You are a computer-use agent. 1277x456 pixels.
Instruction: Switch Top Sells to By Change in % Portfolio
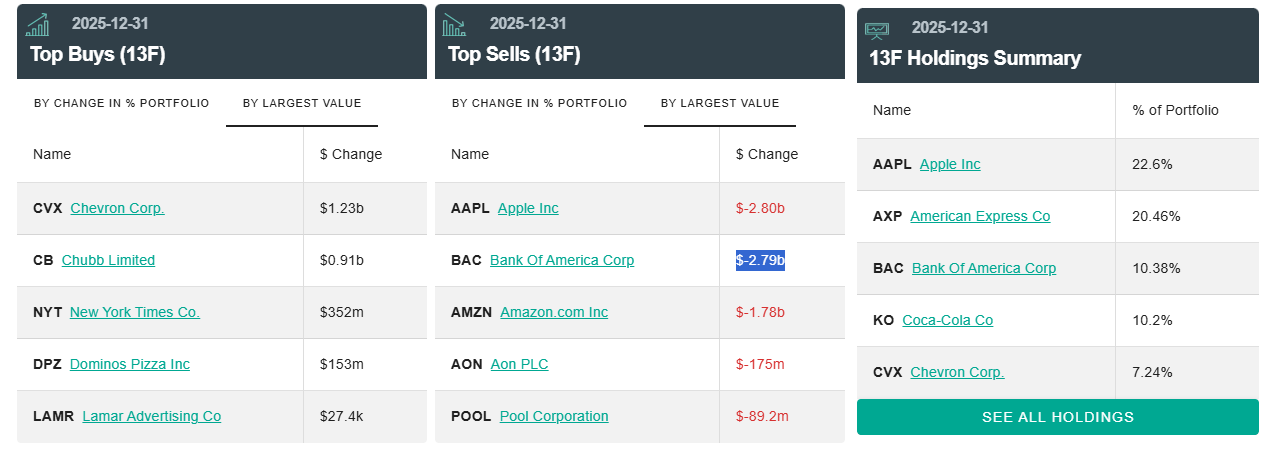[540, 103]
